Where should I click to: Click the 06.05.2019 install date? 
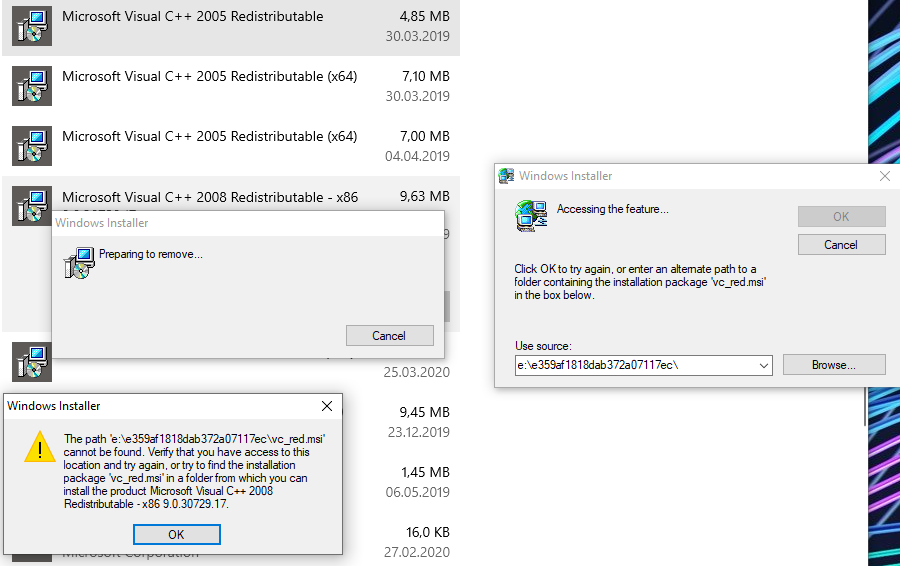[x=417, y=492]
